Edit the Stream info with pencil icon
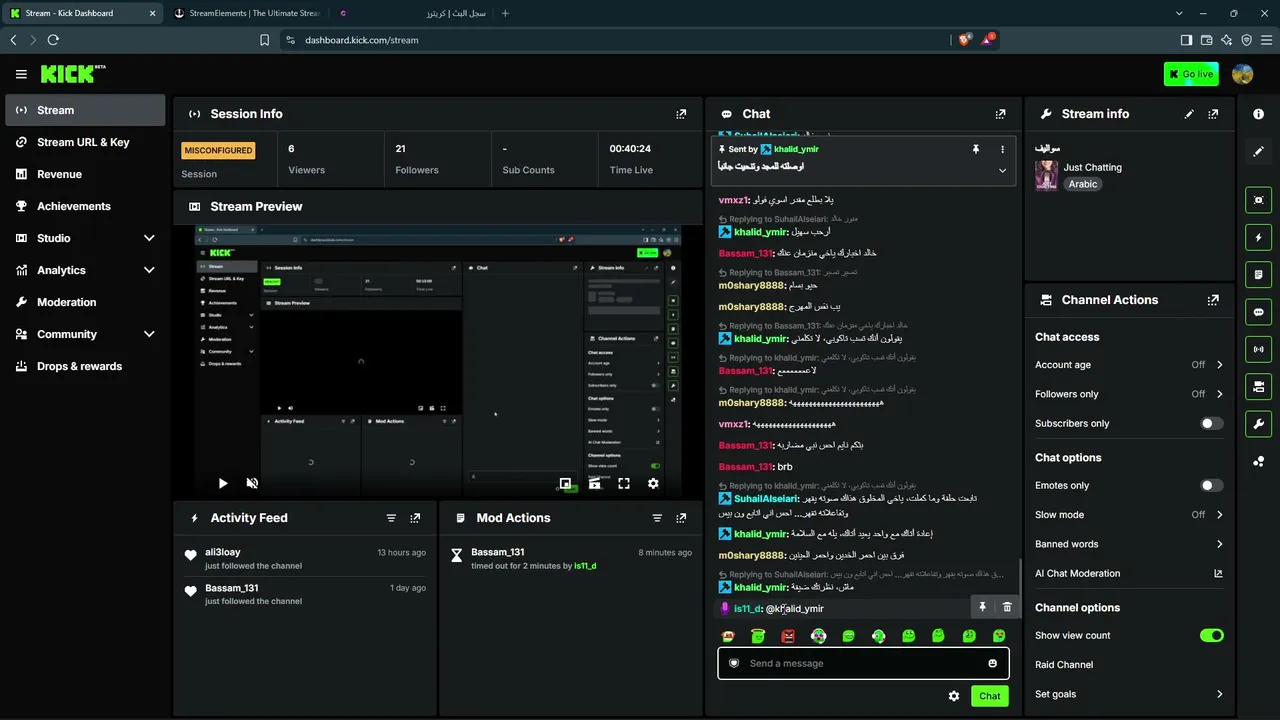 pyautogui.click(x=1189, y=114)
